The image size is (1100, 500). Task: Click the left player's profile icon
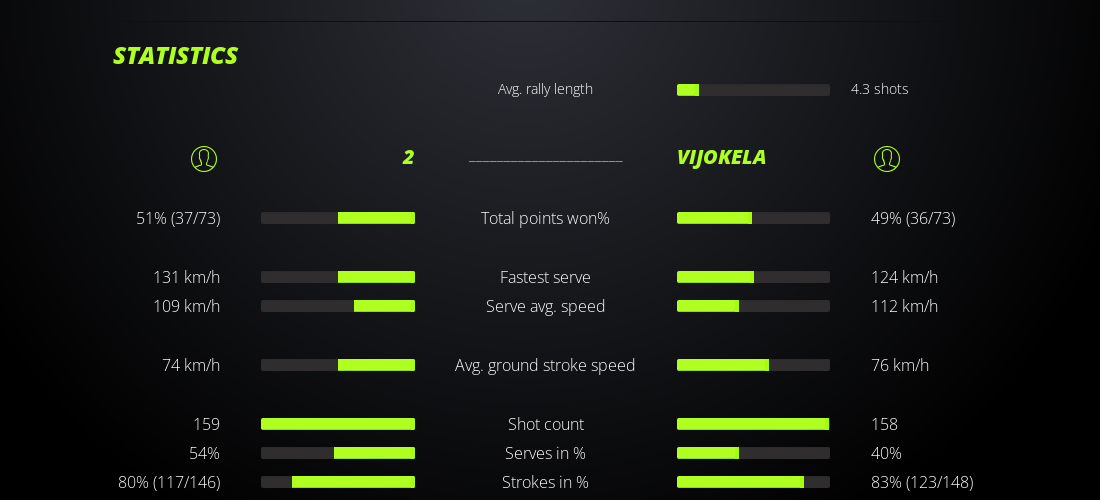[x=204, y=159]
